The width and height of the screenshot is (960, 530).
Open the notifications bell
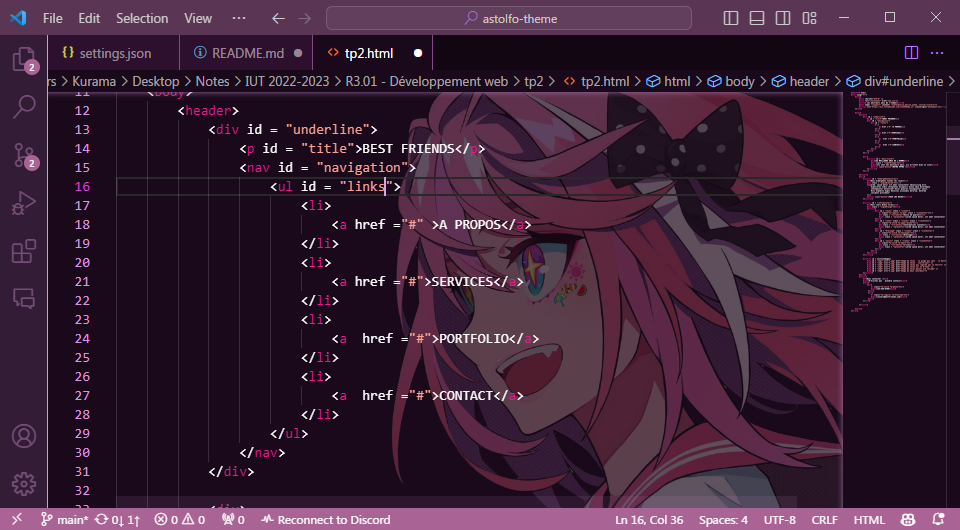click(938, 520)
